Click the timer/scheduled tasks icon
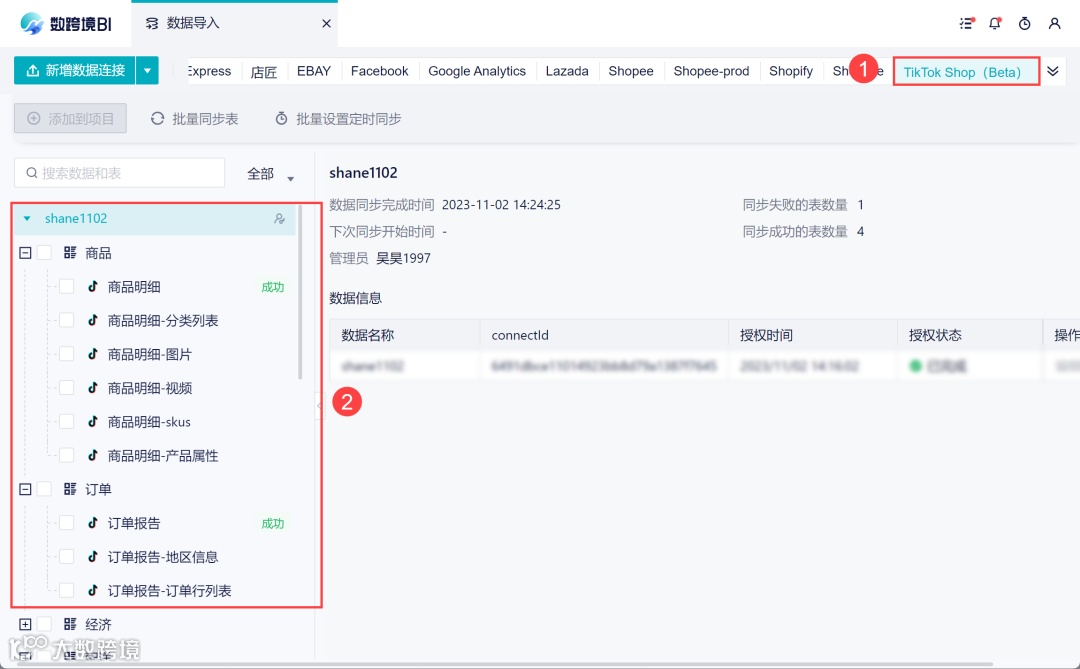 click(x=1025, y=23)
